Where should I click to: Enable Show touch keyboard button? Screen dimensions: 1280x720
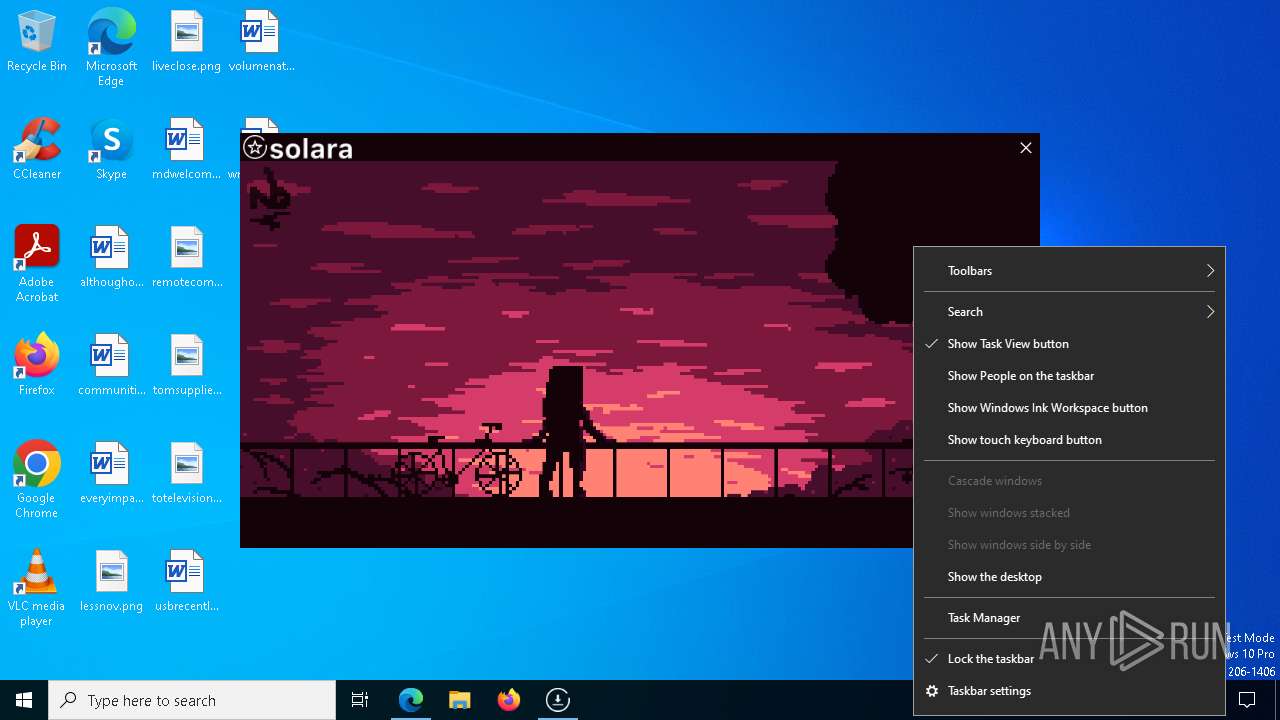click(1069, 440)
